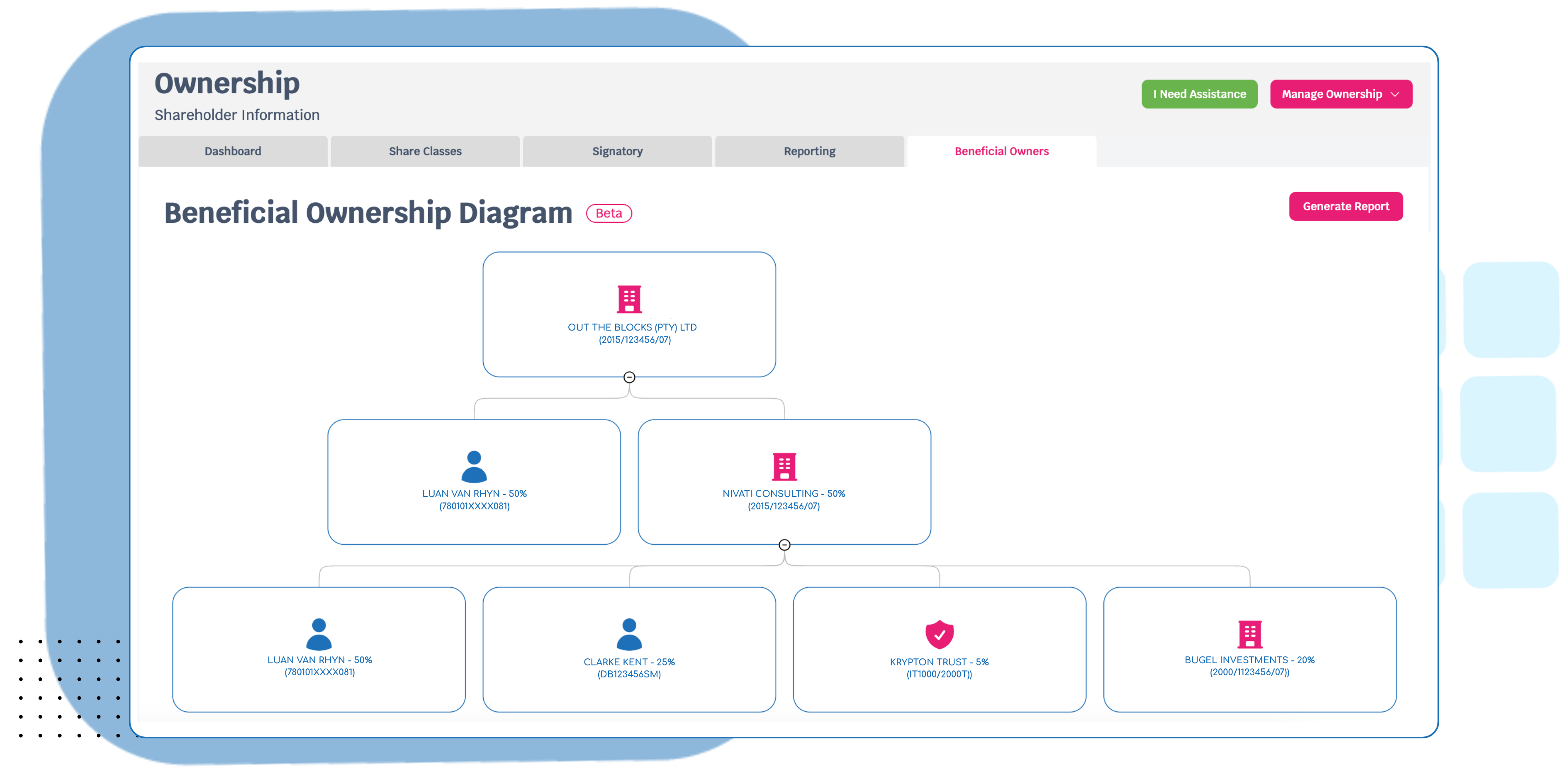The image size is (1568, 784).
Task: Click the Manage Ownership chevron arrow
Action: point(1395,94)
